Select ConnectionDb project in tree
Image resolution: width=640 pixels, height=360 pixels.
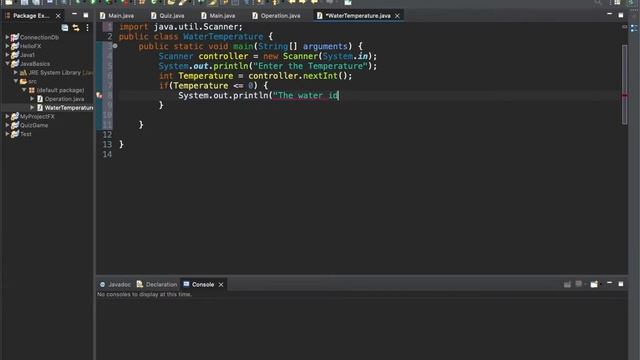[x=39, y=37]
